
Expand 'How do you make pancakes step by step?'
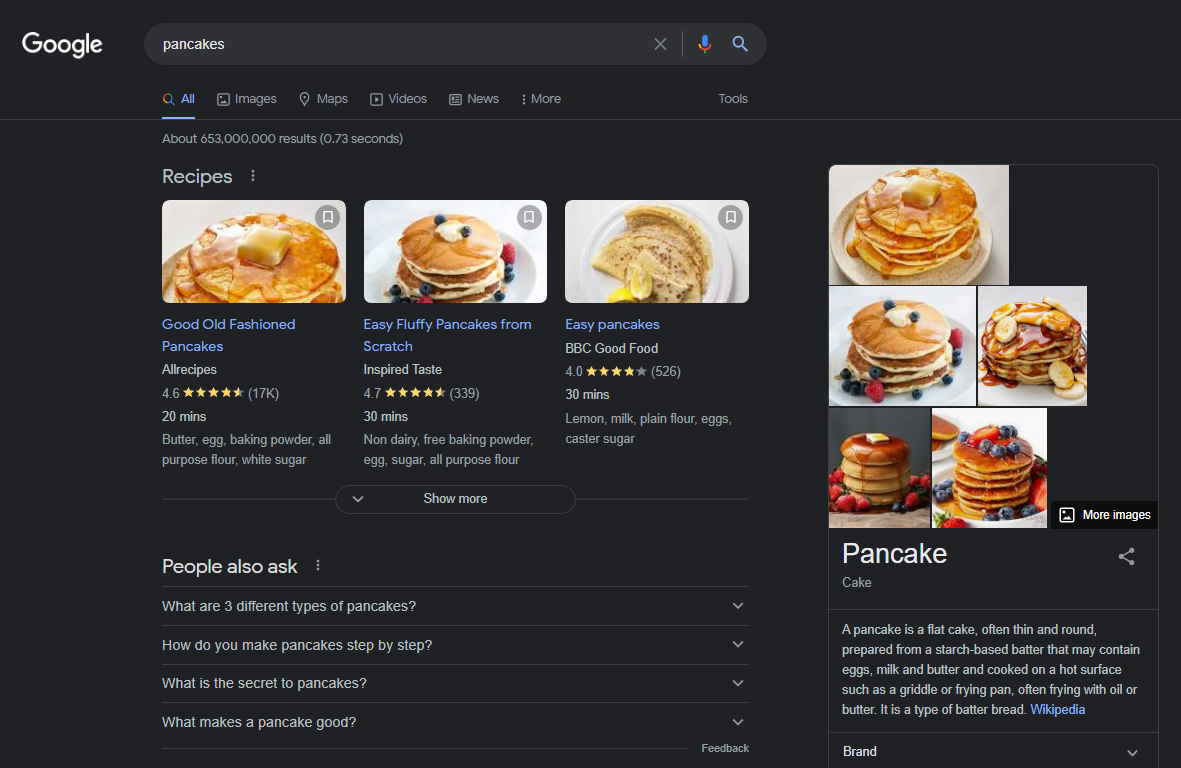tap(455, 645)
